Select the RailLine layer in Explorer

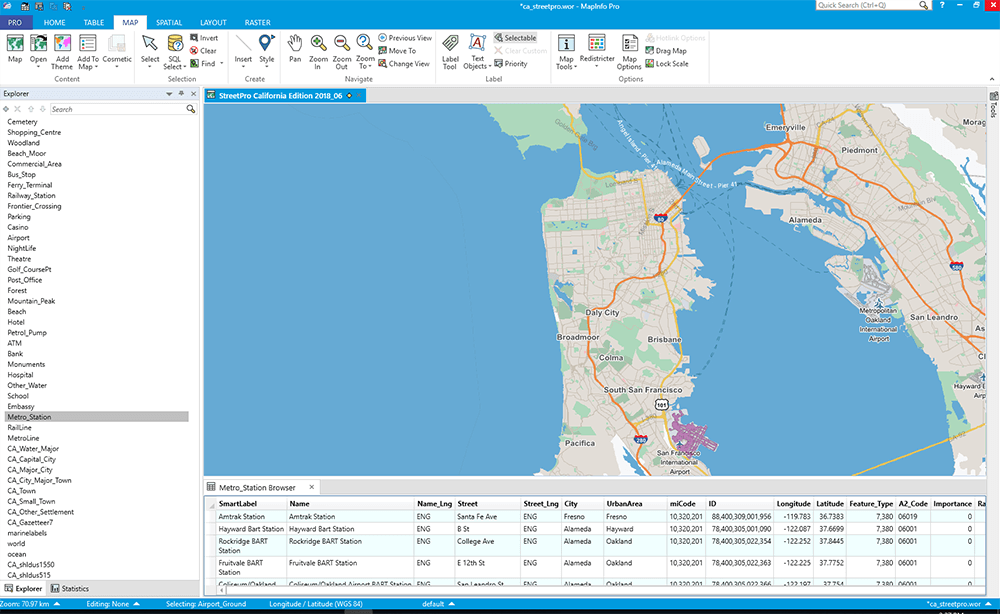22,427
